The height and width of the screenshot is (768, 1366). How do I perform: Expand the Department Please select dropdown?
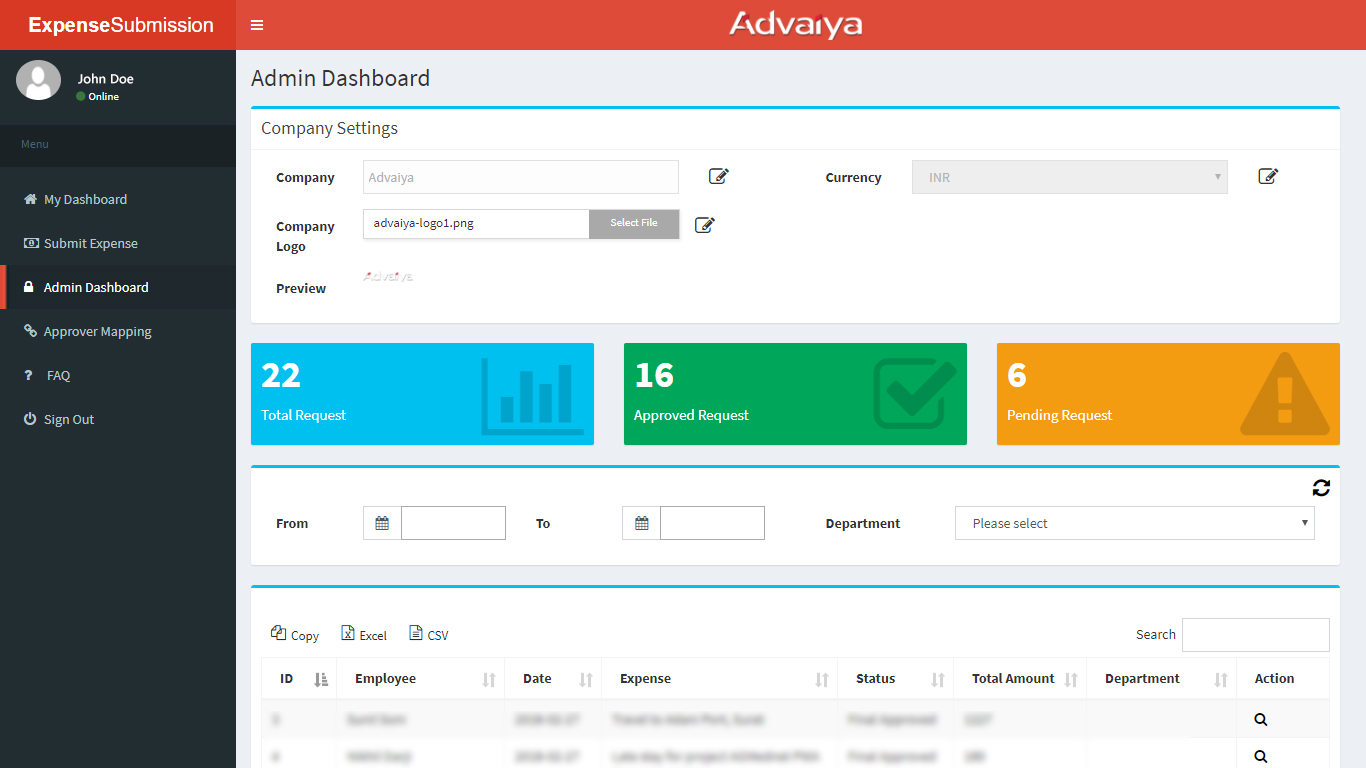[x=1135, y=523]
